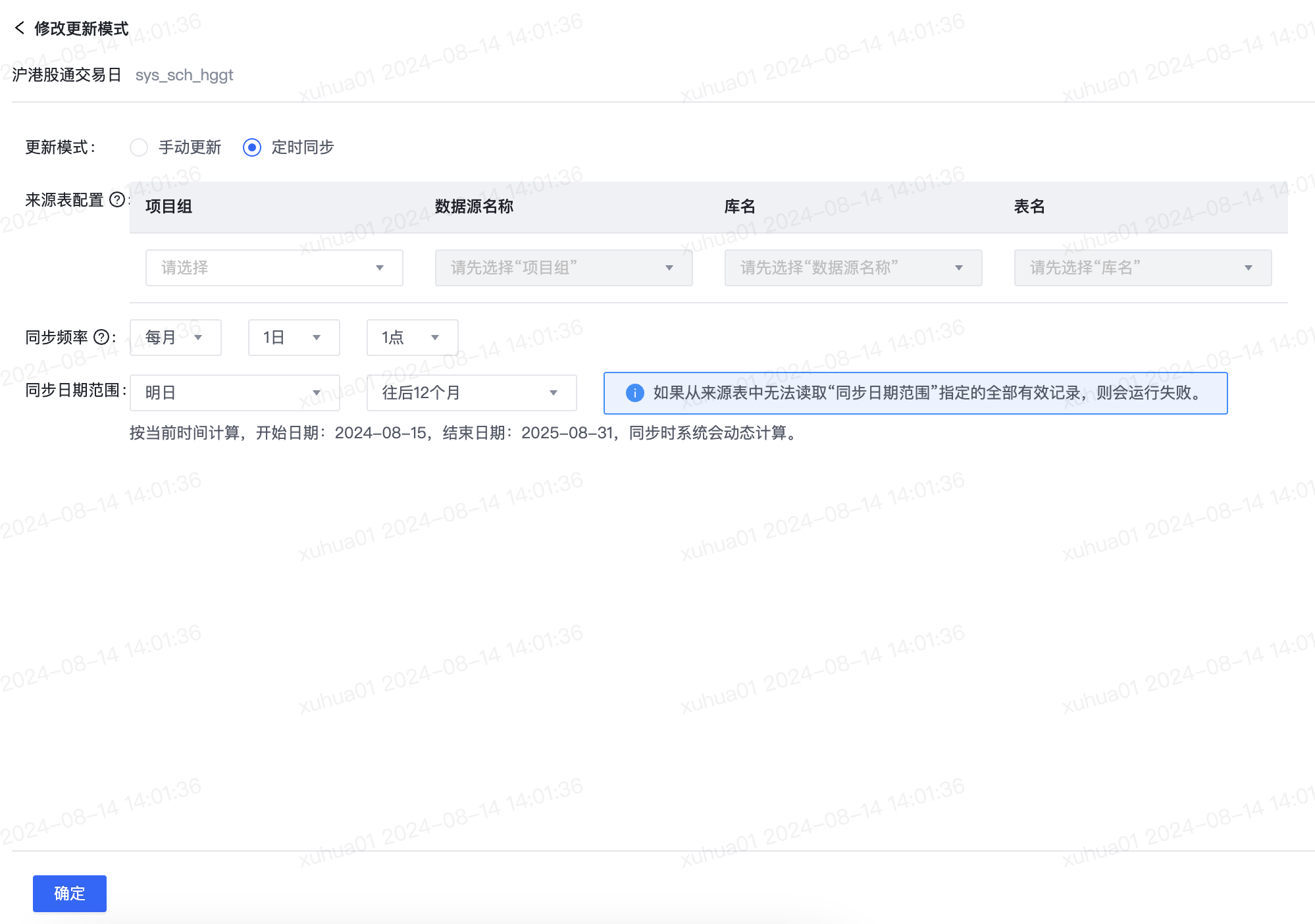This screenshot has height=924, width=1315.
Task: Expand the 每月 frequency dropdown
Action: point(175,338)
